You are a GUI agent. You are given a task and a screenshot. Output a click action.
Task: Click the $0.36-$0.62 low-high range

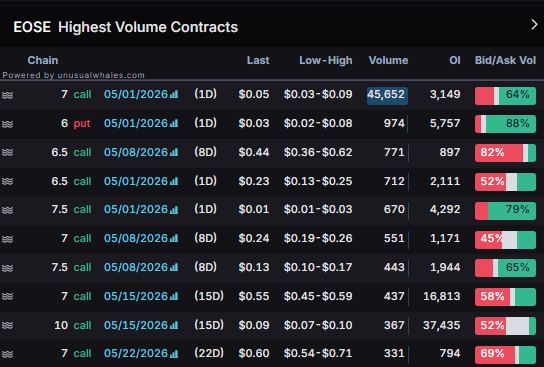[x=318, y=152]
